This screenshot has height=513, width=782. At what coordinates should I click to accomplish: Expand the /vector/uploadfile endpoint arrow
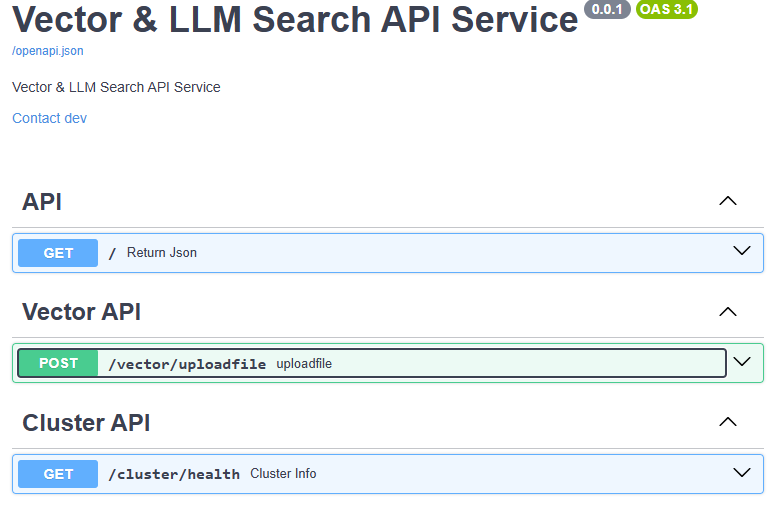click(742, 361)
